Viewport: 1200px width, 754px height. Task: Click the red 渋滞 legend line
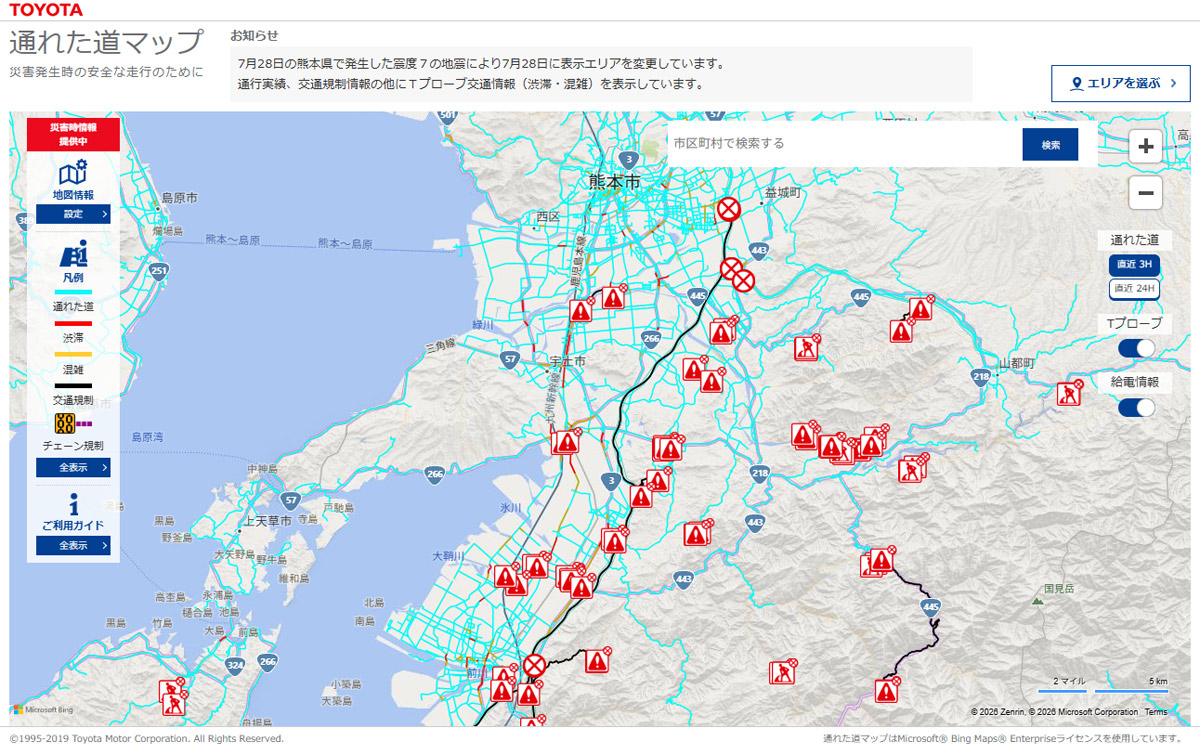(73, 323)
